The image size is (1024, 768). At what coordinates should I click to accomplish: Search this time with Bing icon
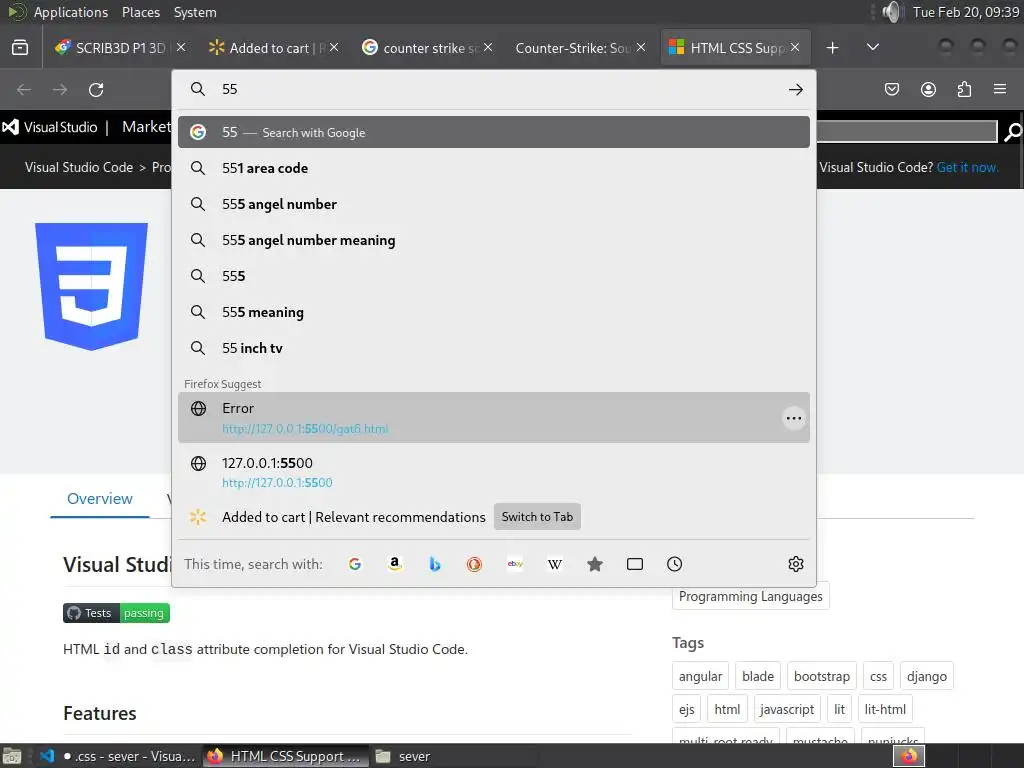tap(434, 564)
